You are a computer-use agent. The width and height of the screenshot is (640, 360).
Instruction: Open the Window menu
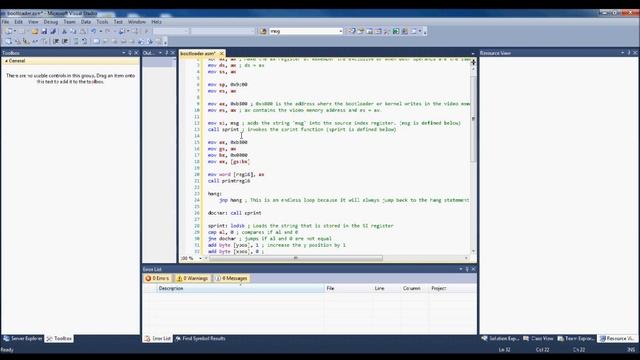pos(137,22)
